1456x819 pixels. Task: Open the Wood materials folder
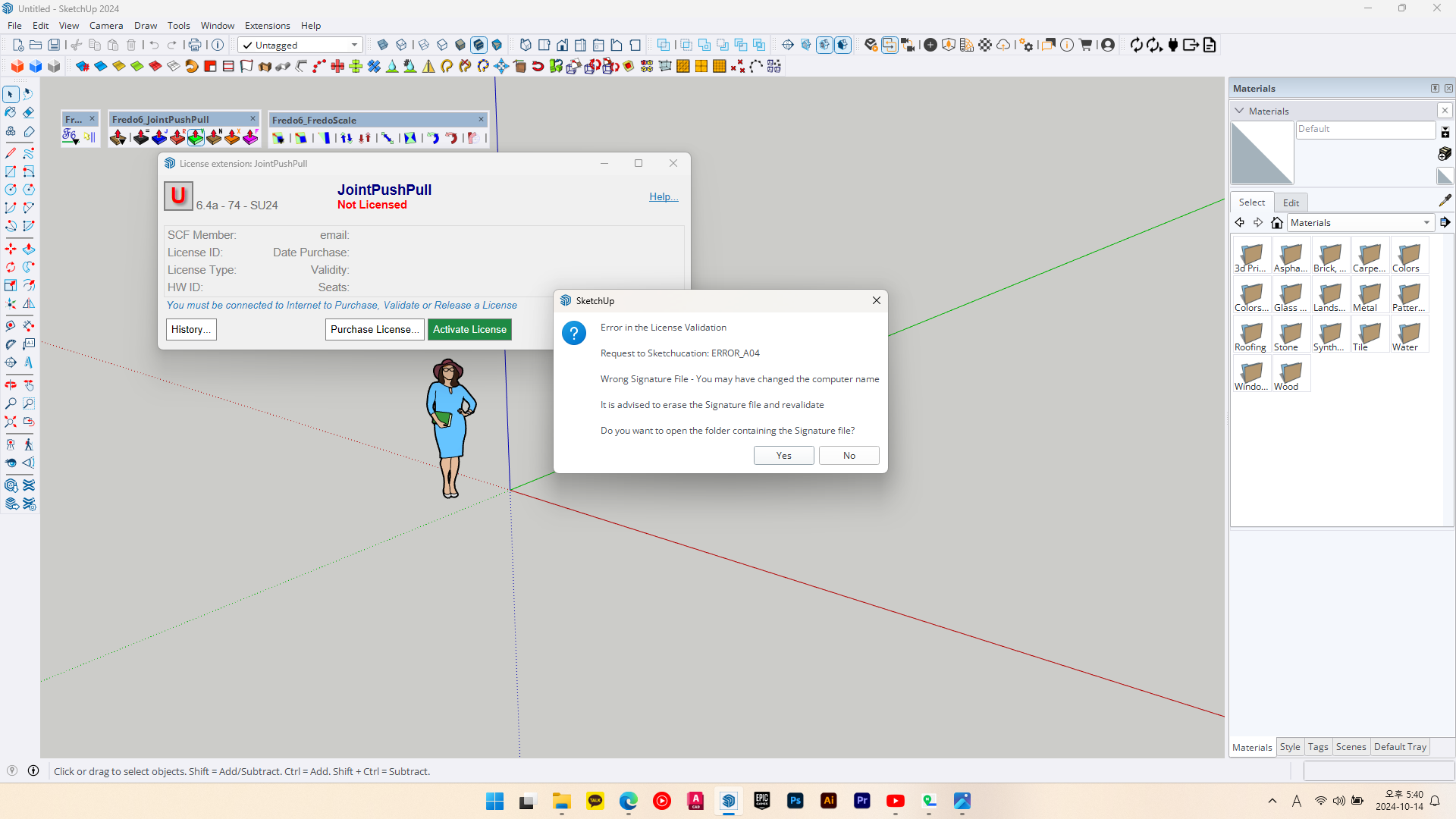point(1291,373)
